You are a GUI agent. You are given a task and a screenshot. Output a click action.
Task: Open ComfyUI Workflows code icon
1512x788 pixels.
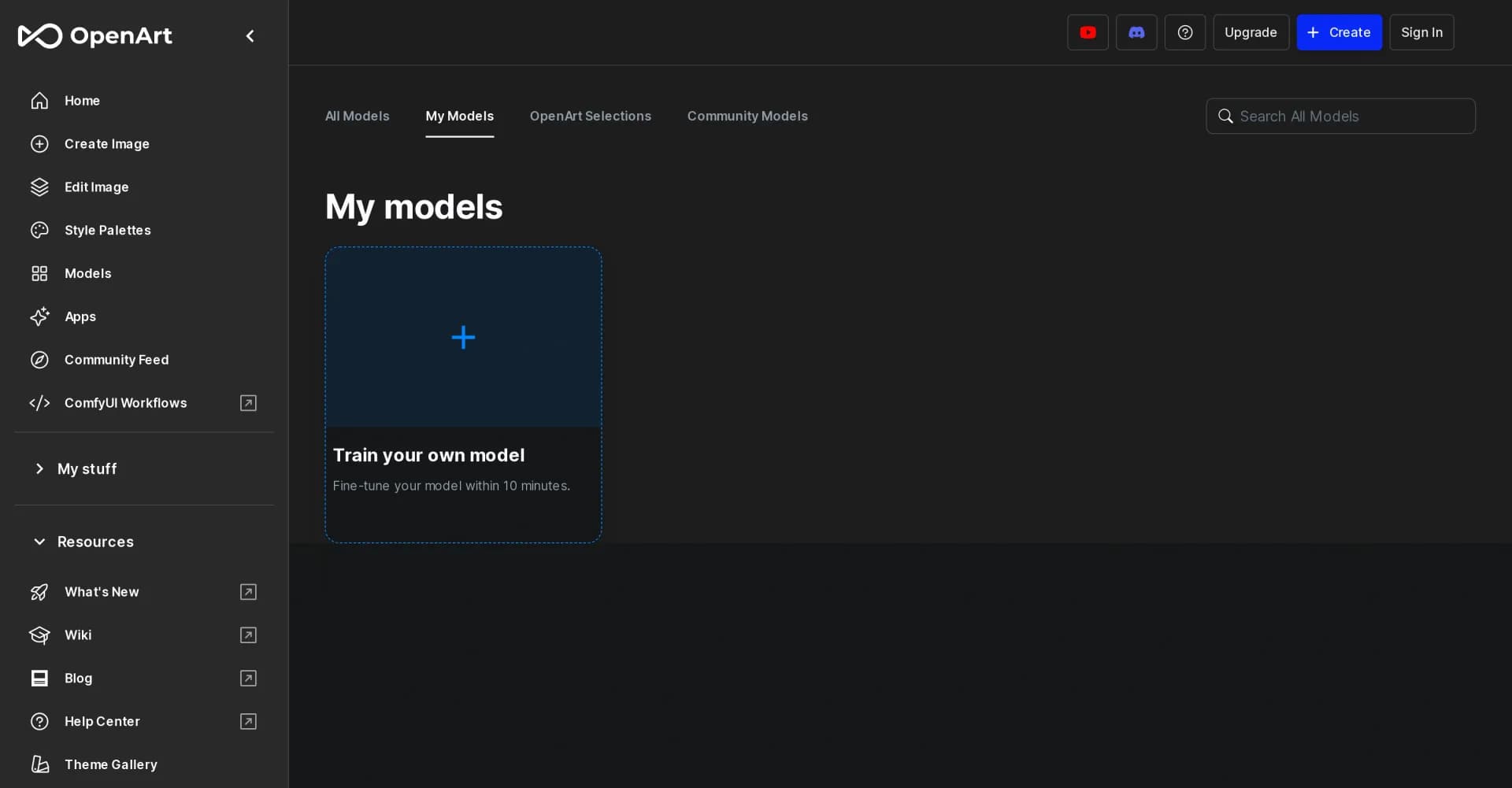[39, 403]
